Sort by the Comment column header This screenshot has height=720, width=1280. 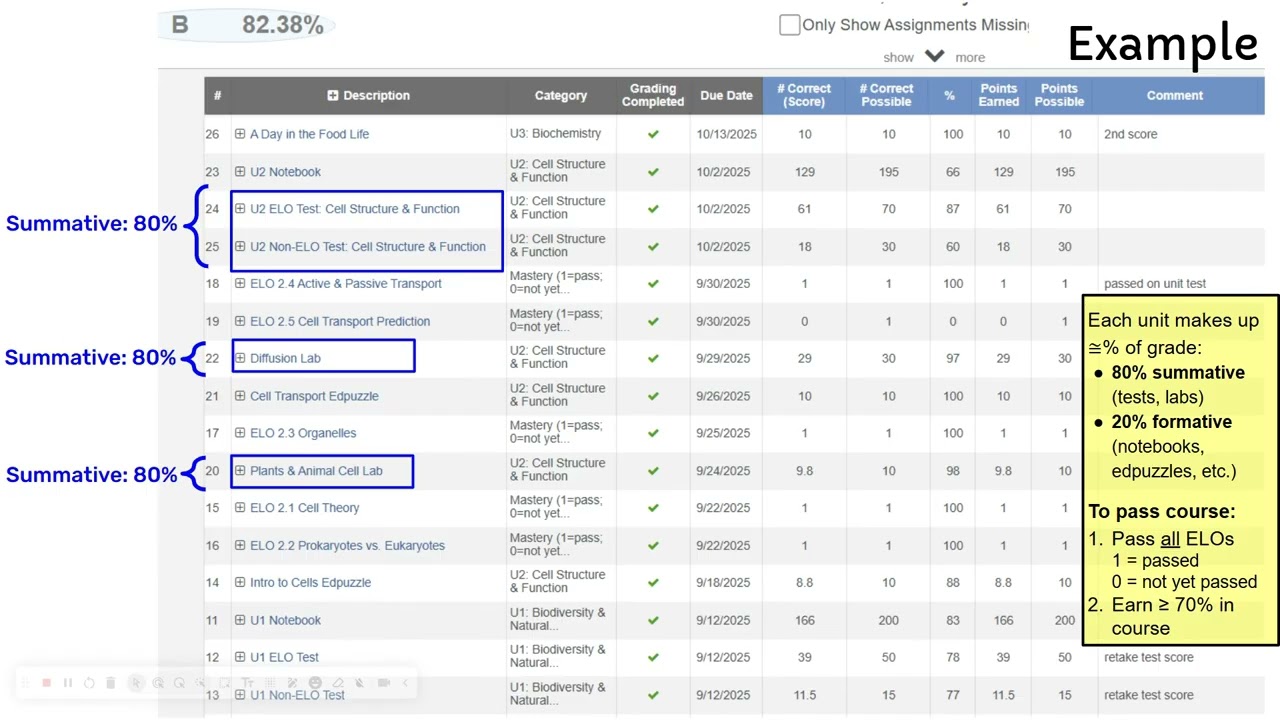[1175, 96]
